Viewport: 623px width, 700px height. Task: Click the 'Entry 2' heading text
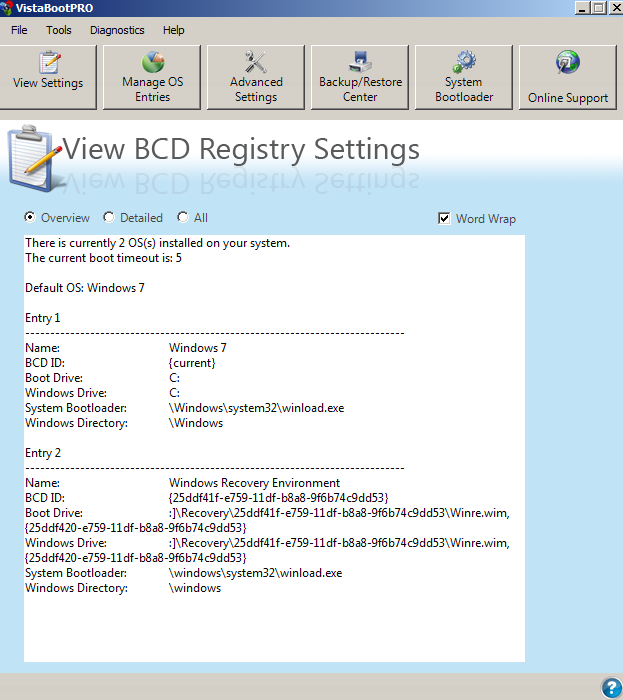[43, 453]
